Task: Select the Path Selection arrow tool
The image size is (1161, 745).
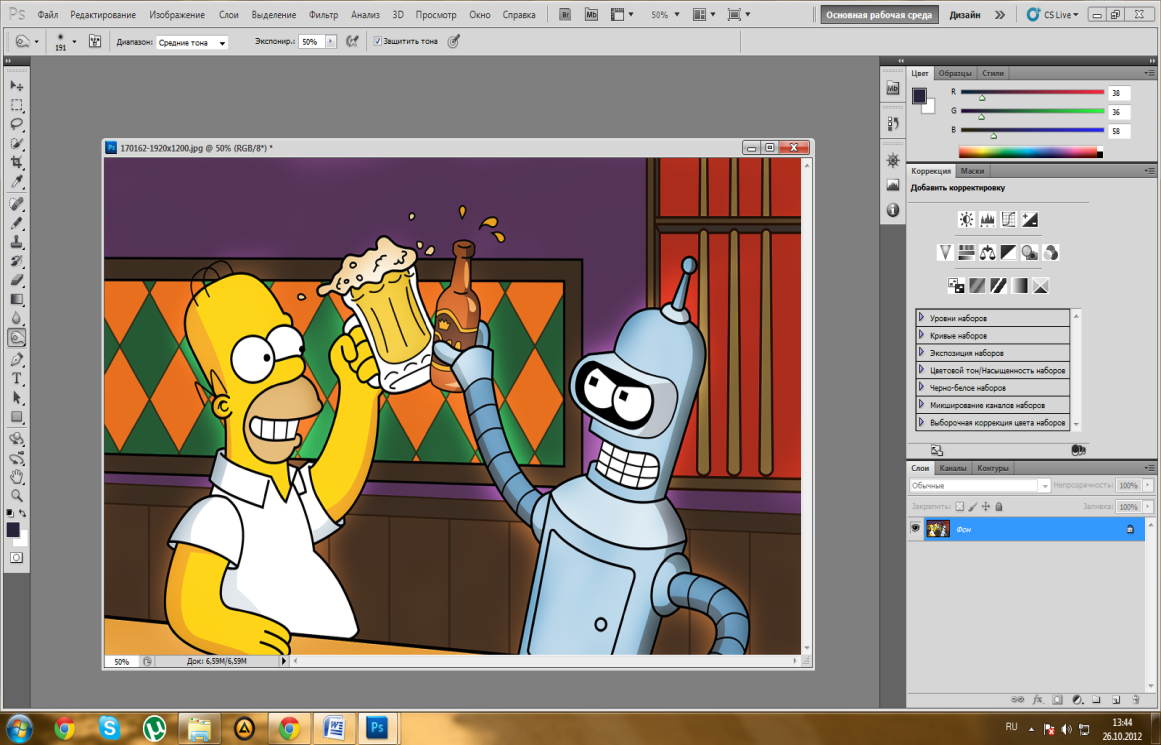Action: point(16,398)
